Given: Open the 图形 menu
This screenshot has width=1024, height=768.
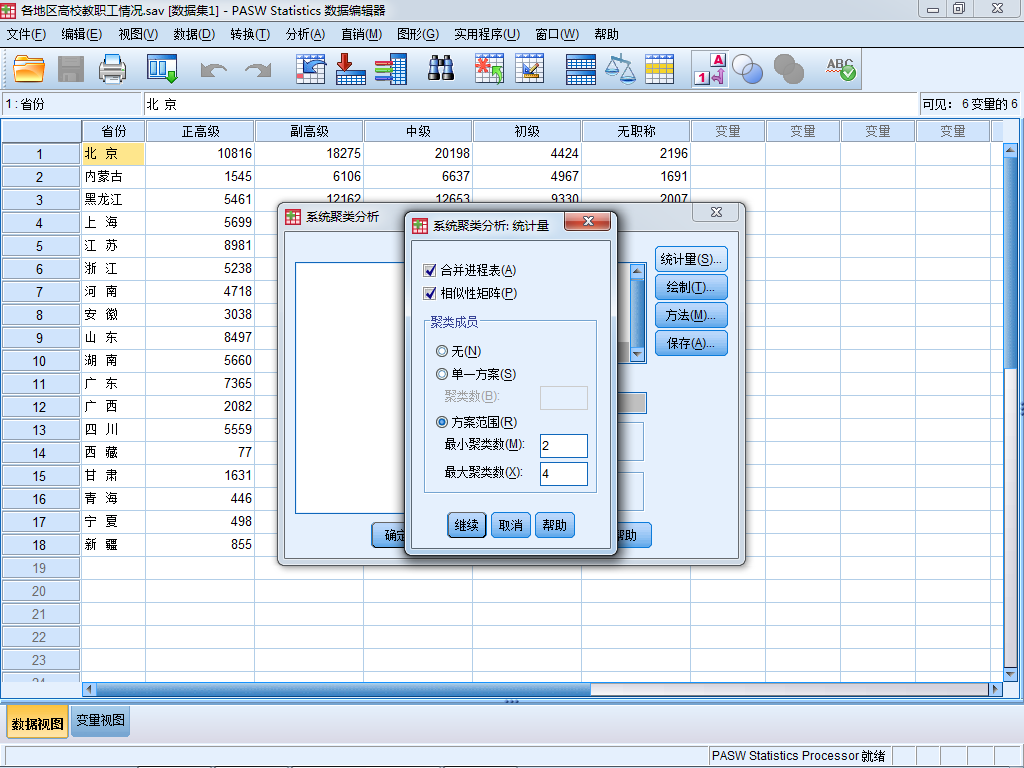Looking at the screenshot, I should (x=418, y=35).
